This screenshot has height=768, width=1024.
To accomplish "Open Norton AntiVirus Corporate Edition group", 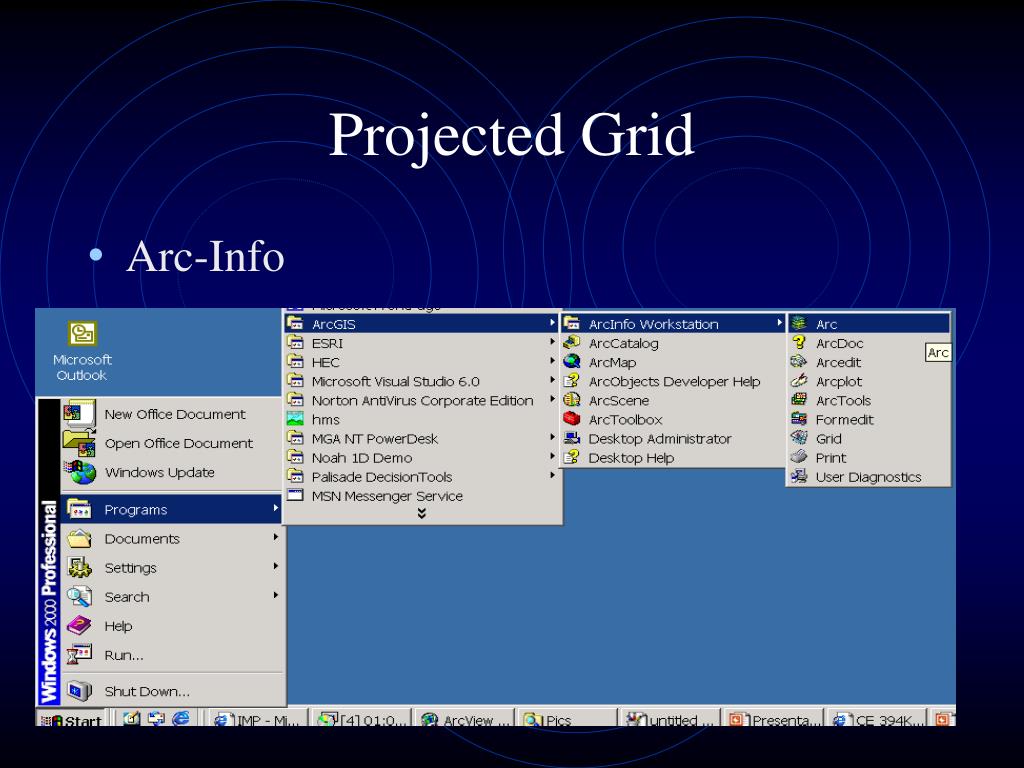I will click(422, 400).
